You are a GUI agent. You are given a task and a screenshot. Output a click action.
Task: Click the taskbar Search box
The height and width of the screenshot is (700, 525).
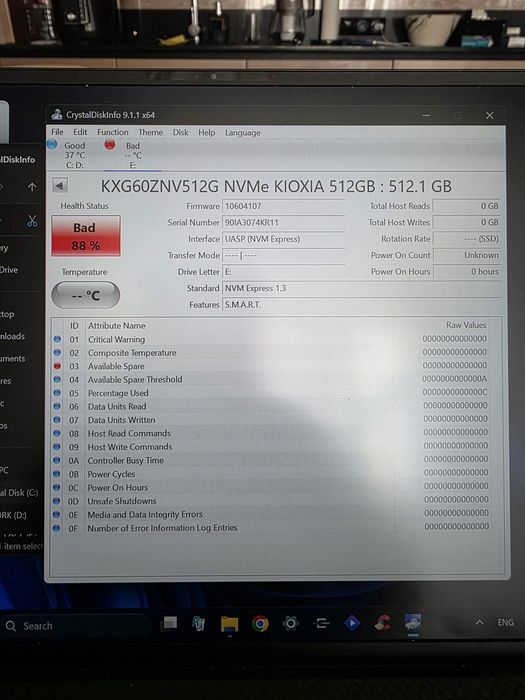[x=76, y=626]
